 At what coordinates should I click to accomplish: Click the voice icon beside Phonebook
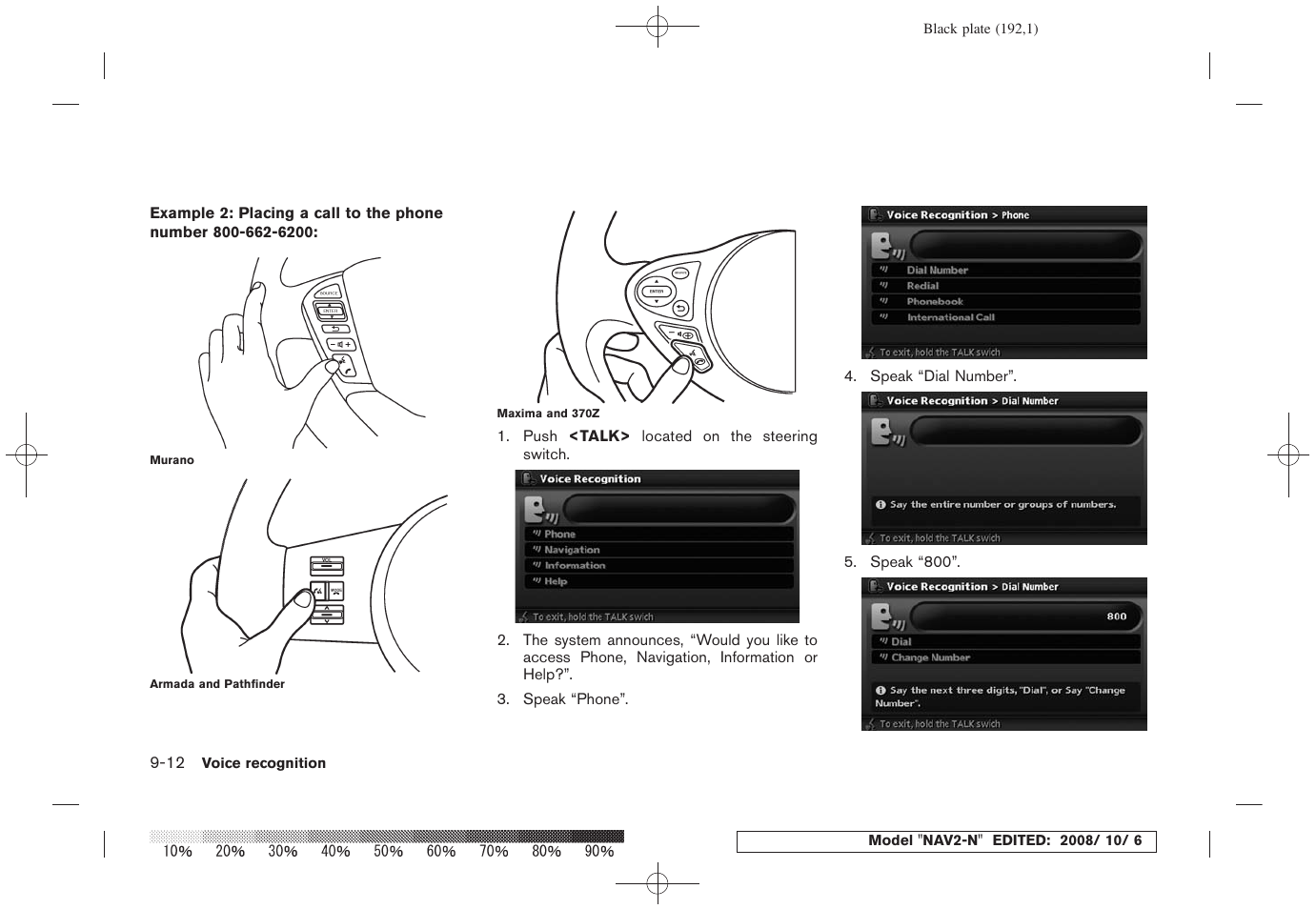883,301
